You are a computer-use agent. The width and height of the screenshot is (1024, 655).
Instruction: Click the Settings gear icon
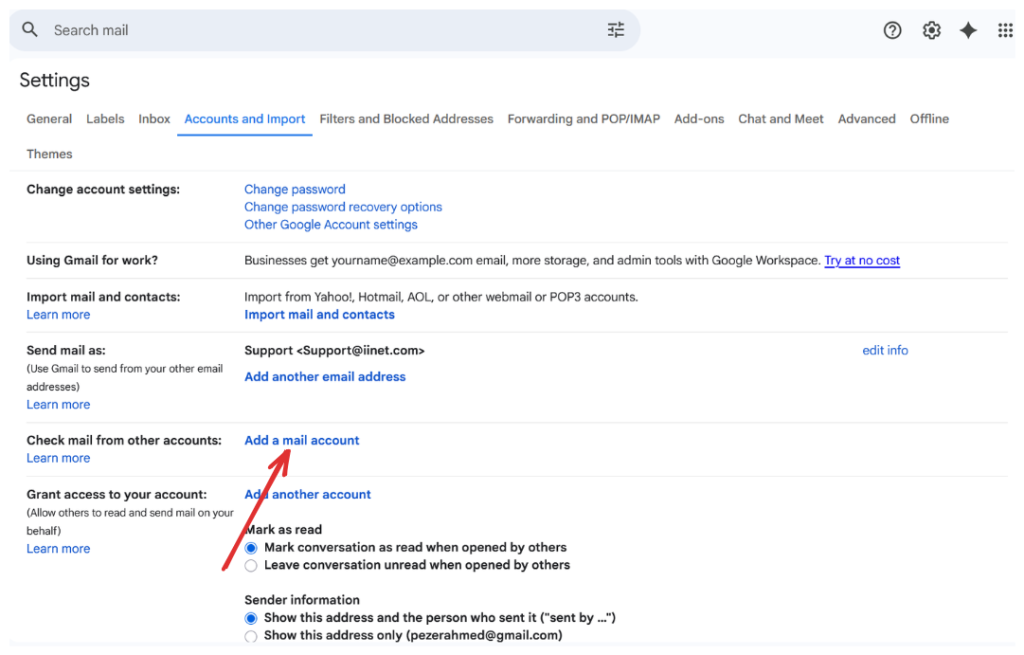pos(931,30)
